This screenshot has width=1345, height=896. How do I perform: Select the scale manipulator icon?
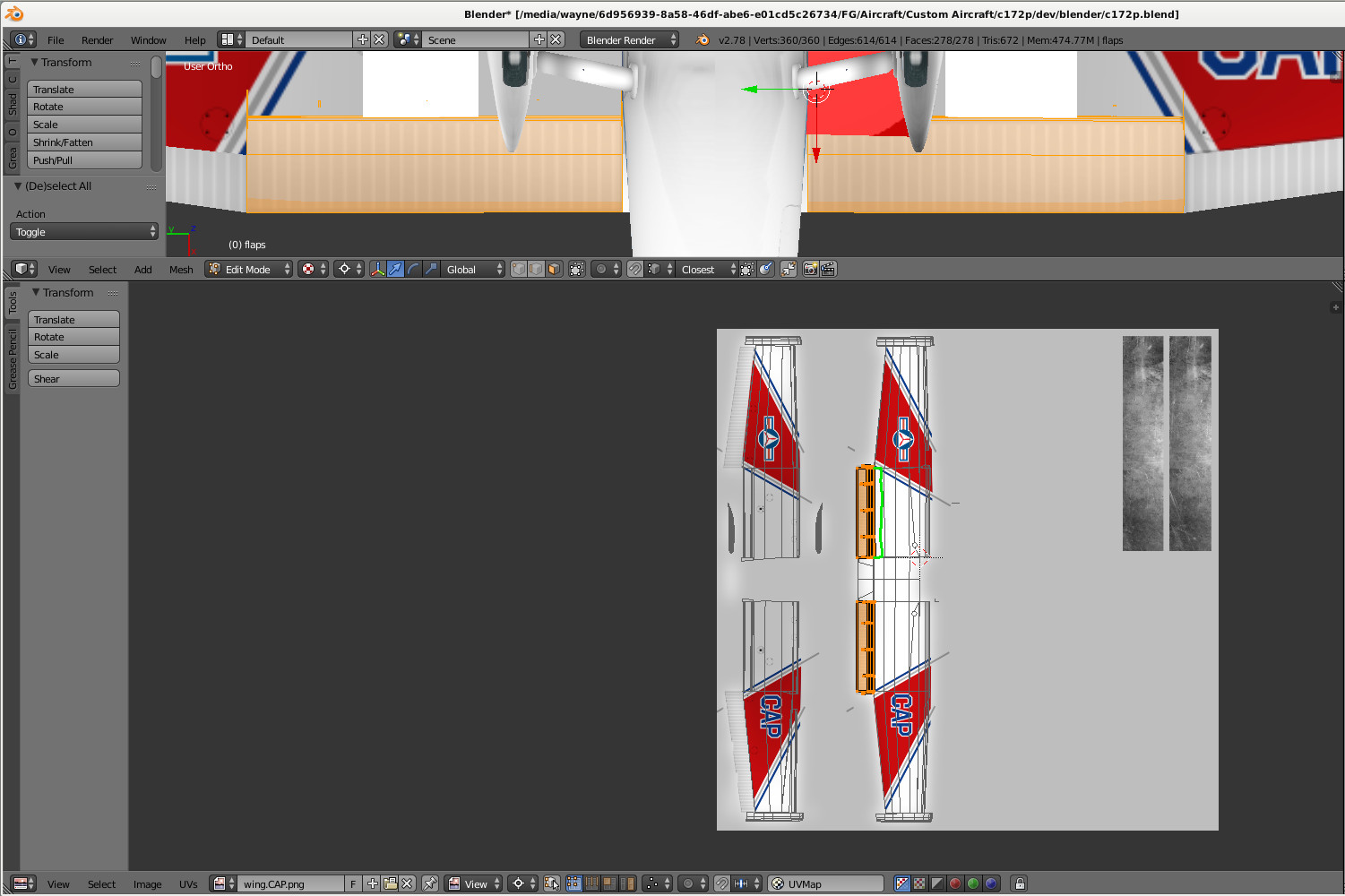pyautogui.click(x=431, y=269)
